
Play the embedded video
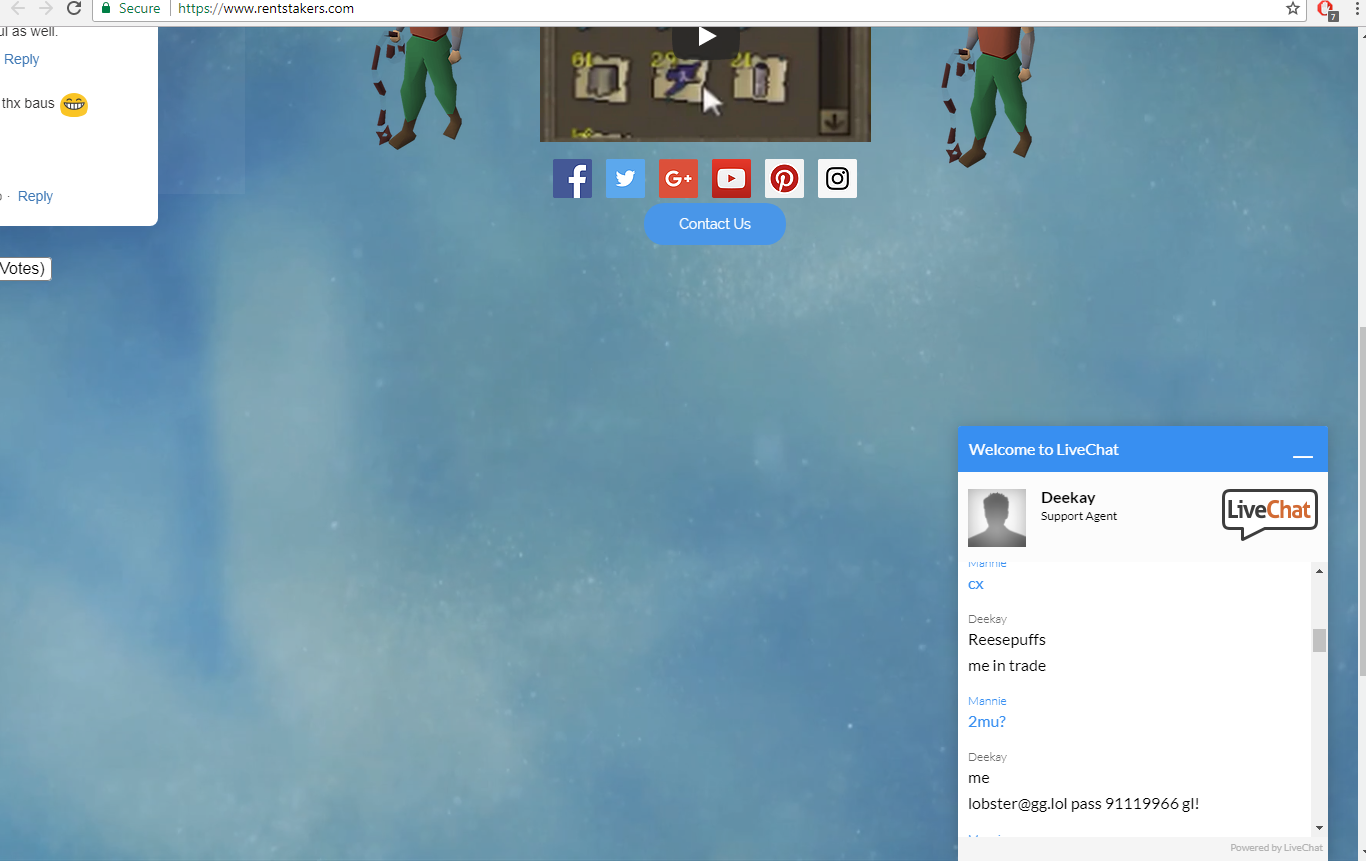[x=706, y=37]
